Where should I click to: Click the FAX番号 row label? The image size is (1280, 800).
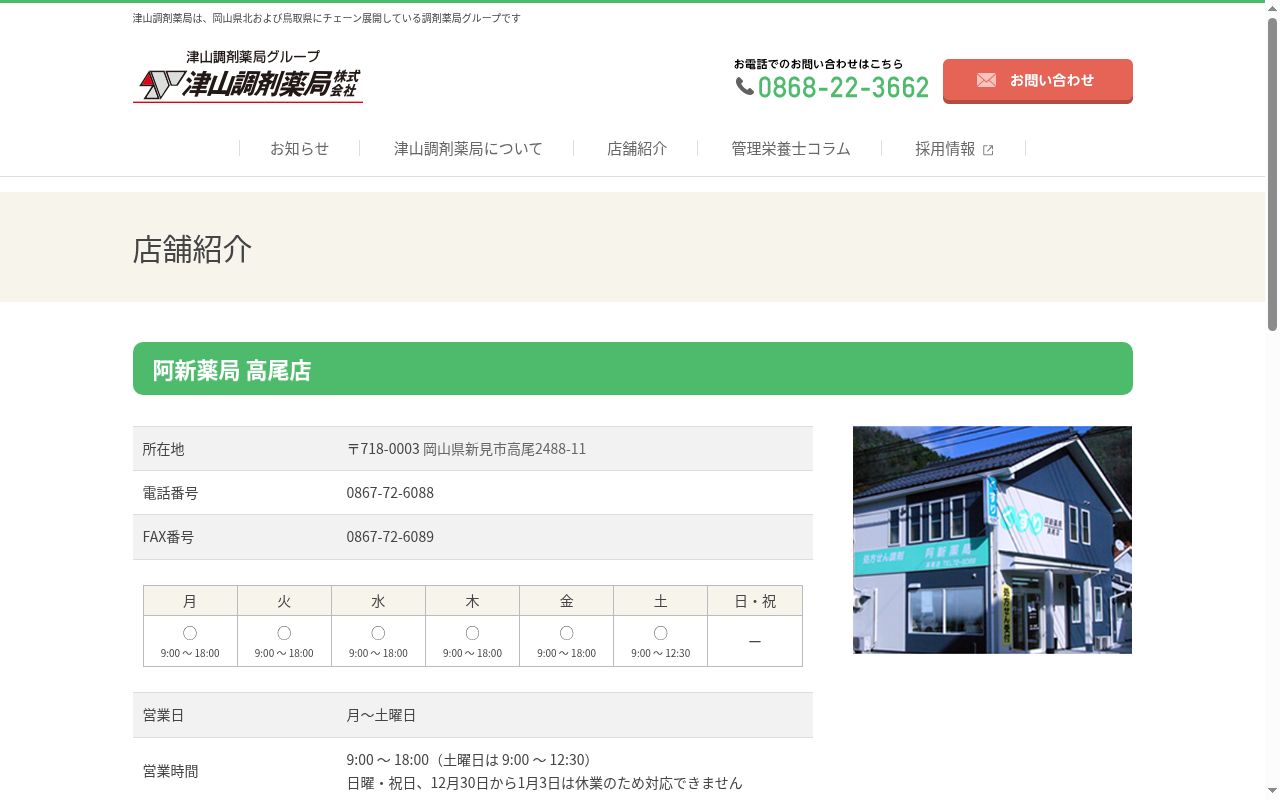[x=169, y=537]
